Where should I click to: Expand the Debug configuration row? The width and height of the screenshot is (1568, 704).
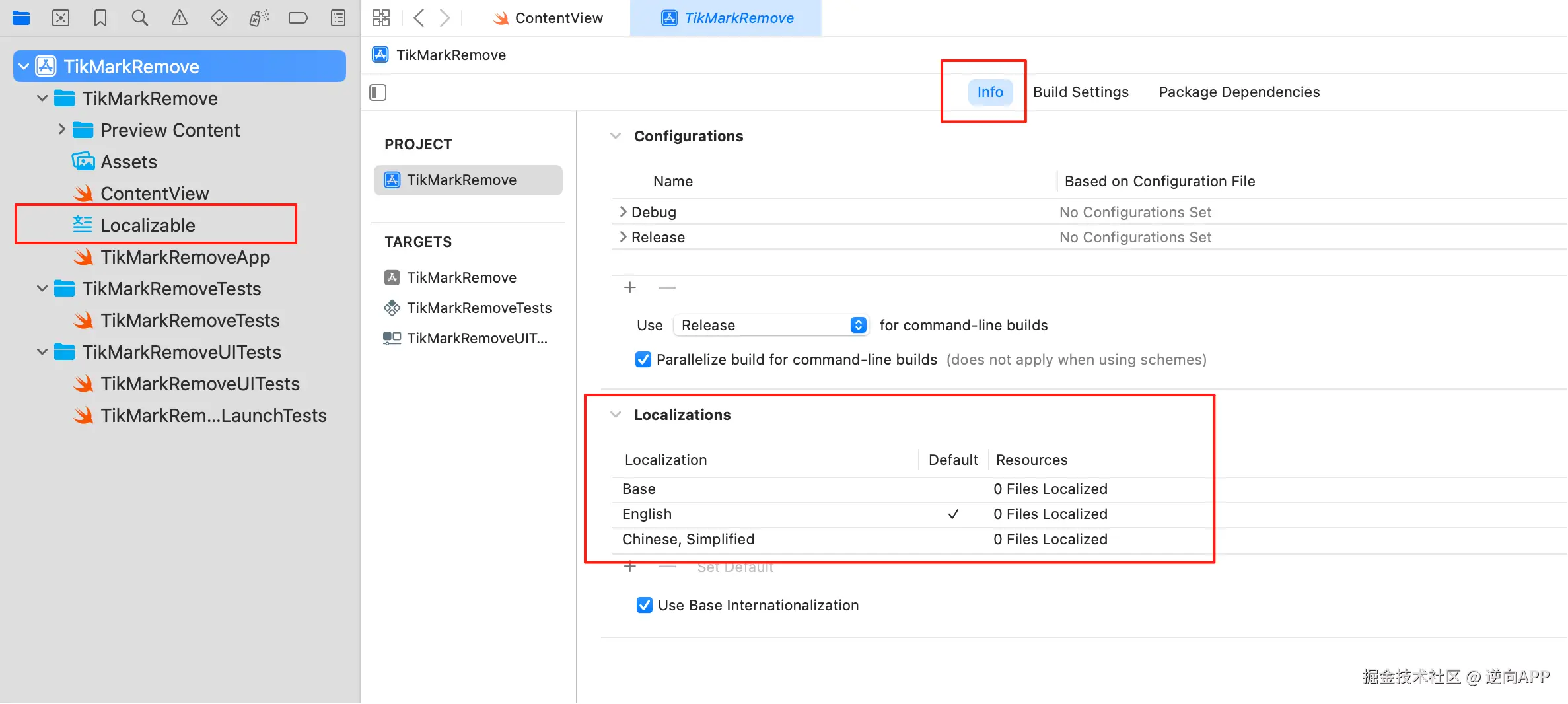[623, 211]
